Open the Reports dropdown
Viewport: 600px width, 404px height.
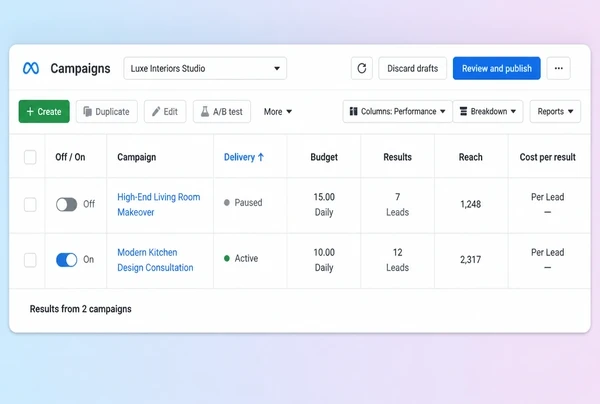coord(555,112)
